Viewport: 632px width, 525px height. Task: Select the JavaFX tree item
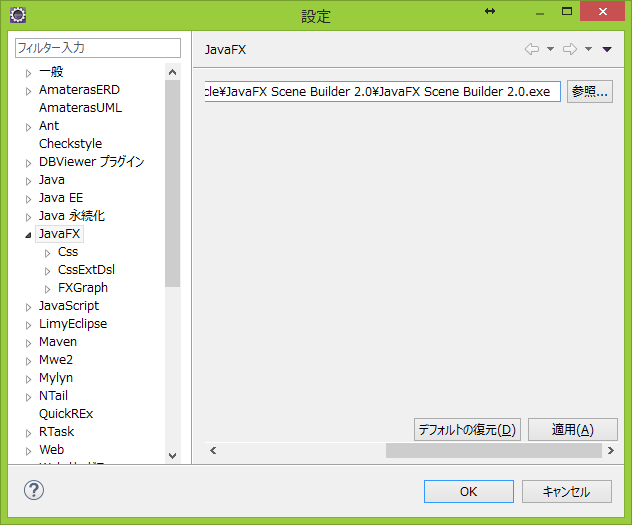tap(59, 234)
